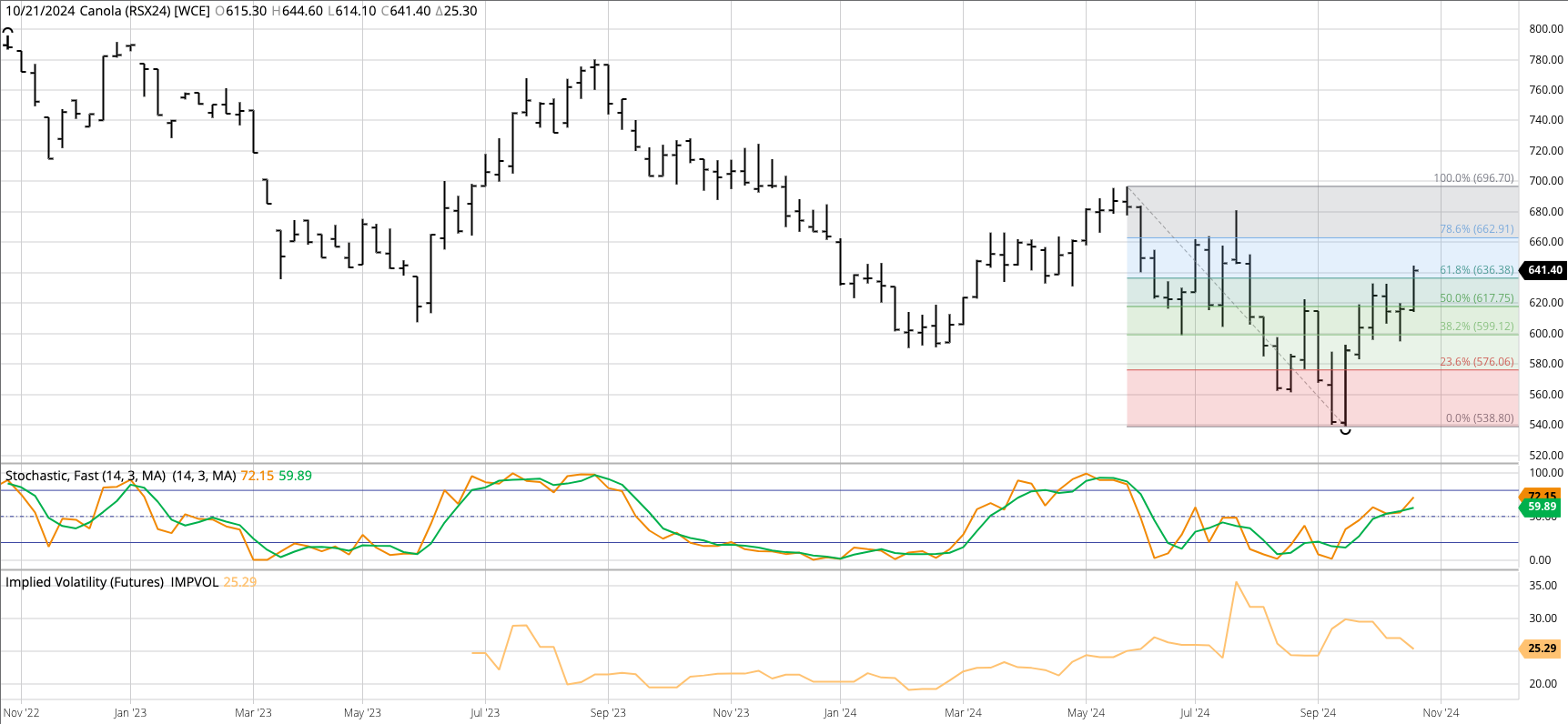Click the low-point arc marker under September 2024 bar
1568x724 pixels.
1345,431
